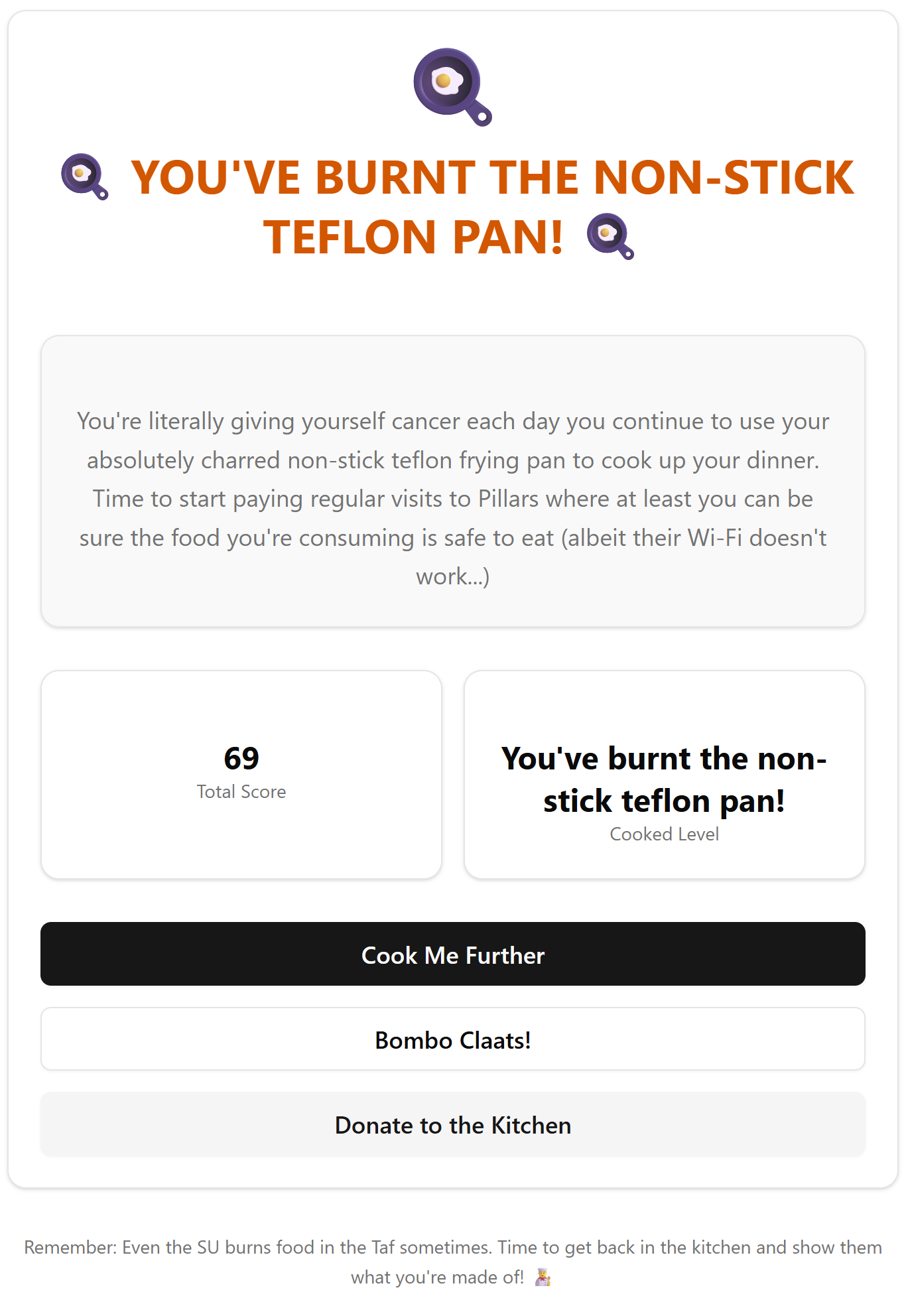
Task: Click the large frying pan icon at top
Action: coord(452,86)
